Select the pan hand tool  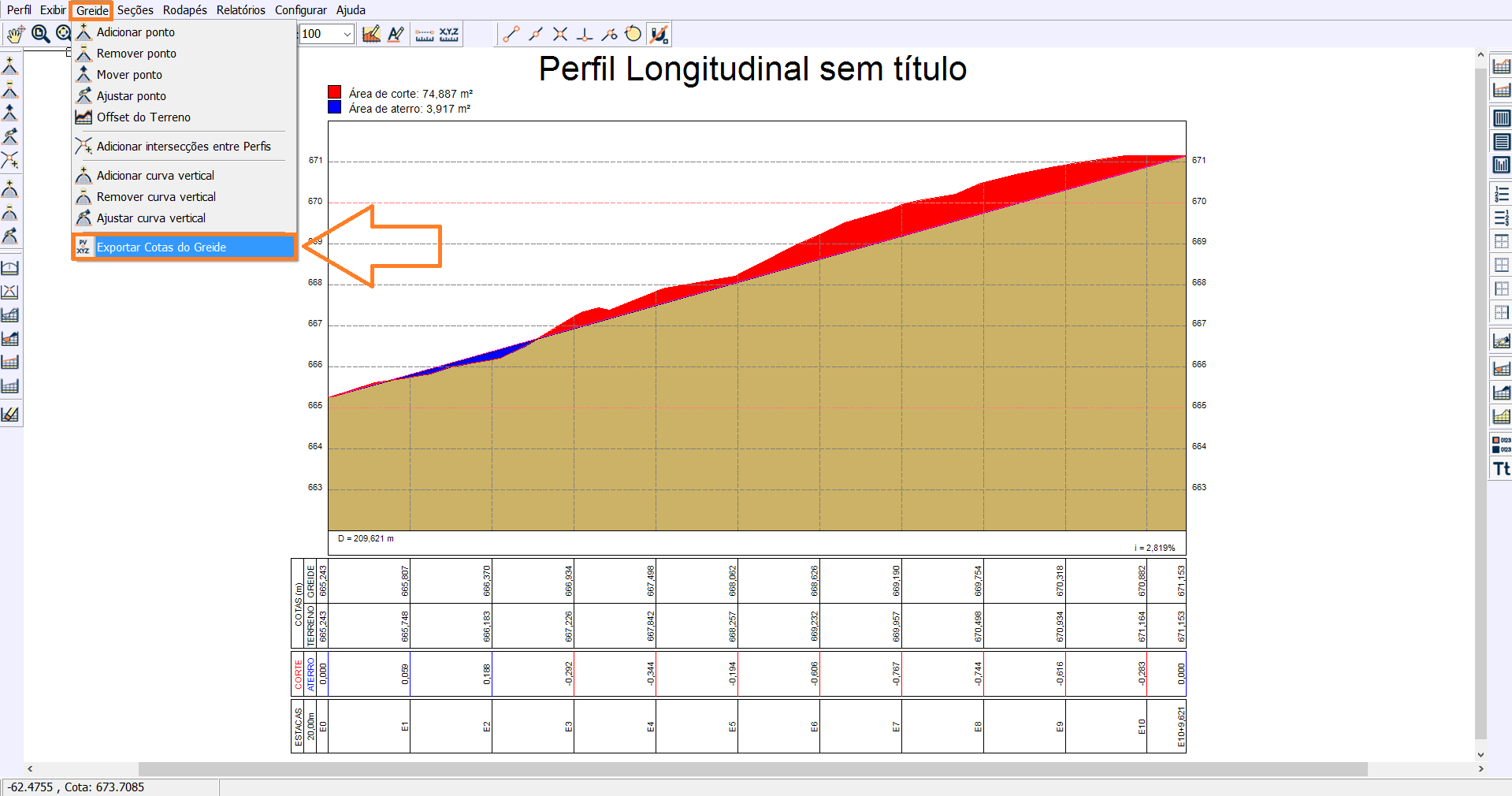15,34
